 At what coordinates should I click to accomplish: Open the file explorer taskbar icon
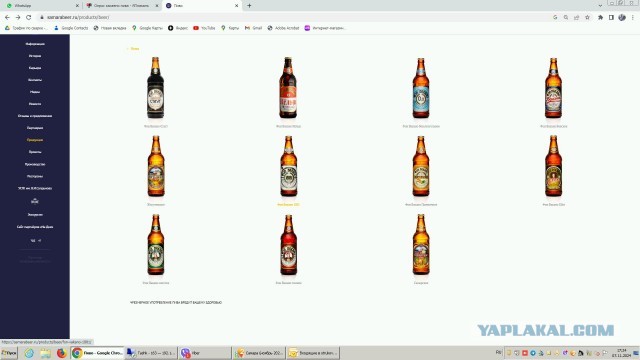(45, 353)
